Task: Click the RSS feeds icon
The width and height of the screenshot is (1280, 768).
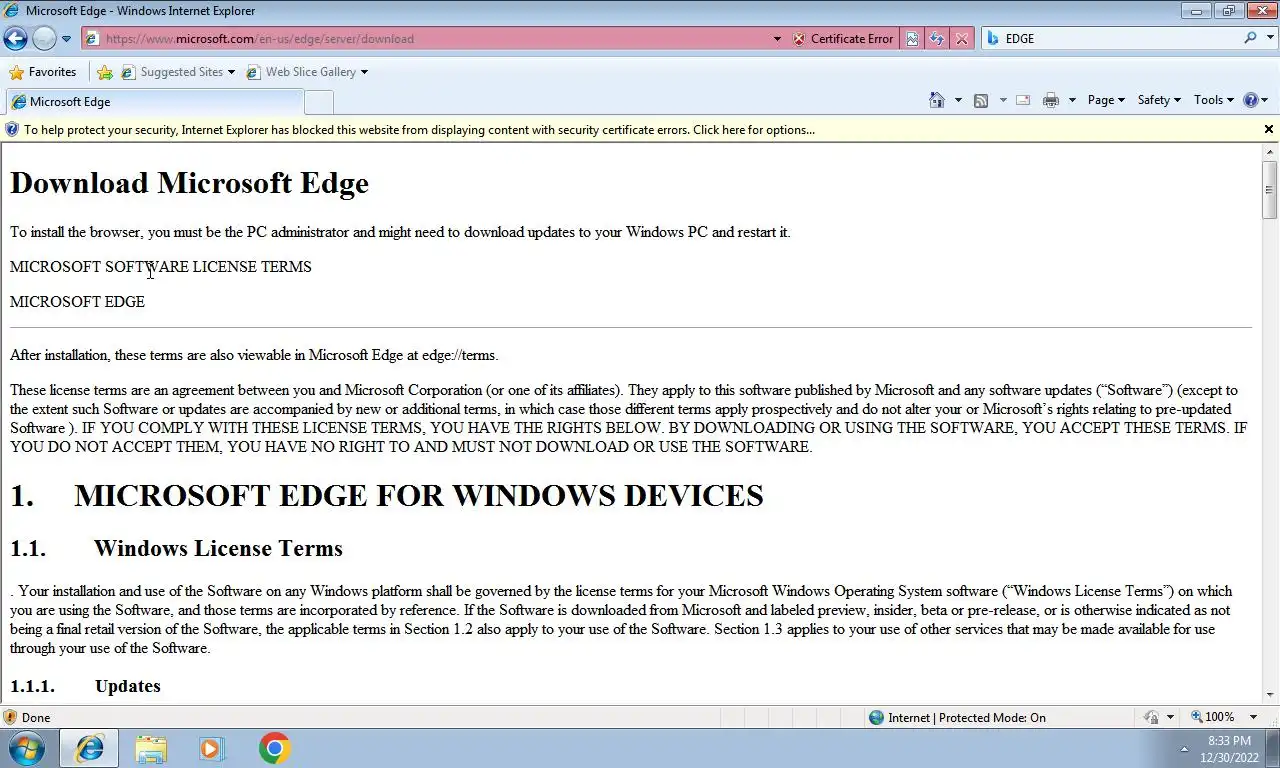Action: click(981, 100)
